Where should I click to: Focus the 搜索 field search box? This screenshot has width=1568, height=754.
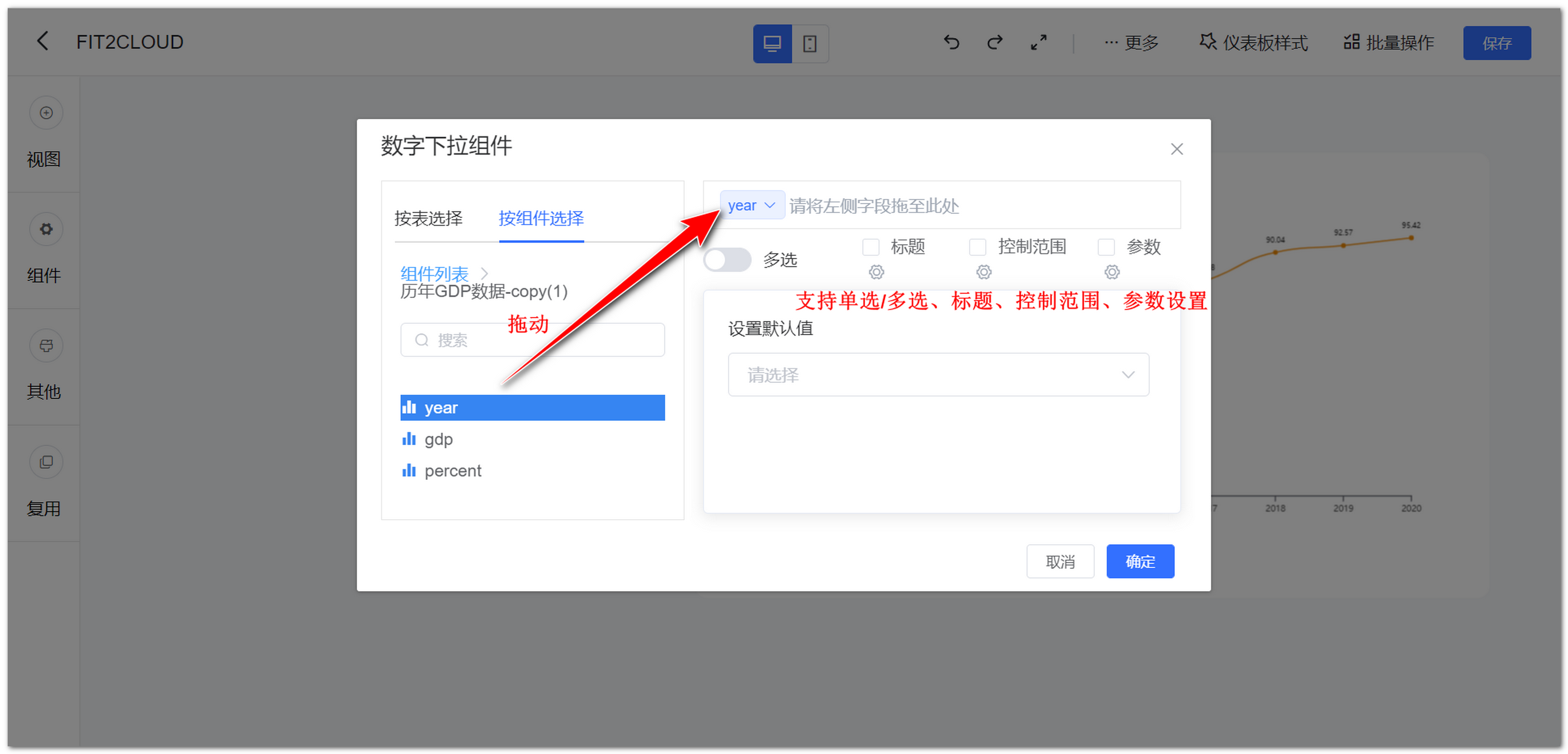[532, 340]
